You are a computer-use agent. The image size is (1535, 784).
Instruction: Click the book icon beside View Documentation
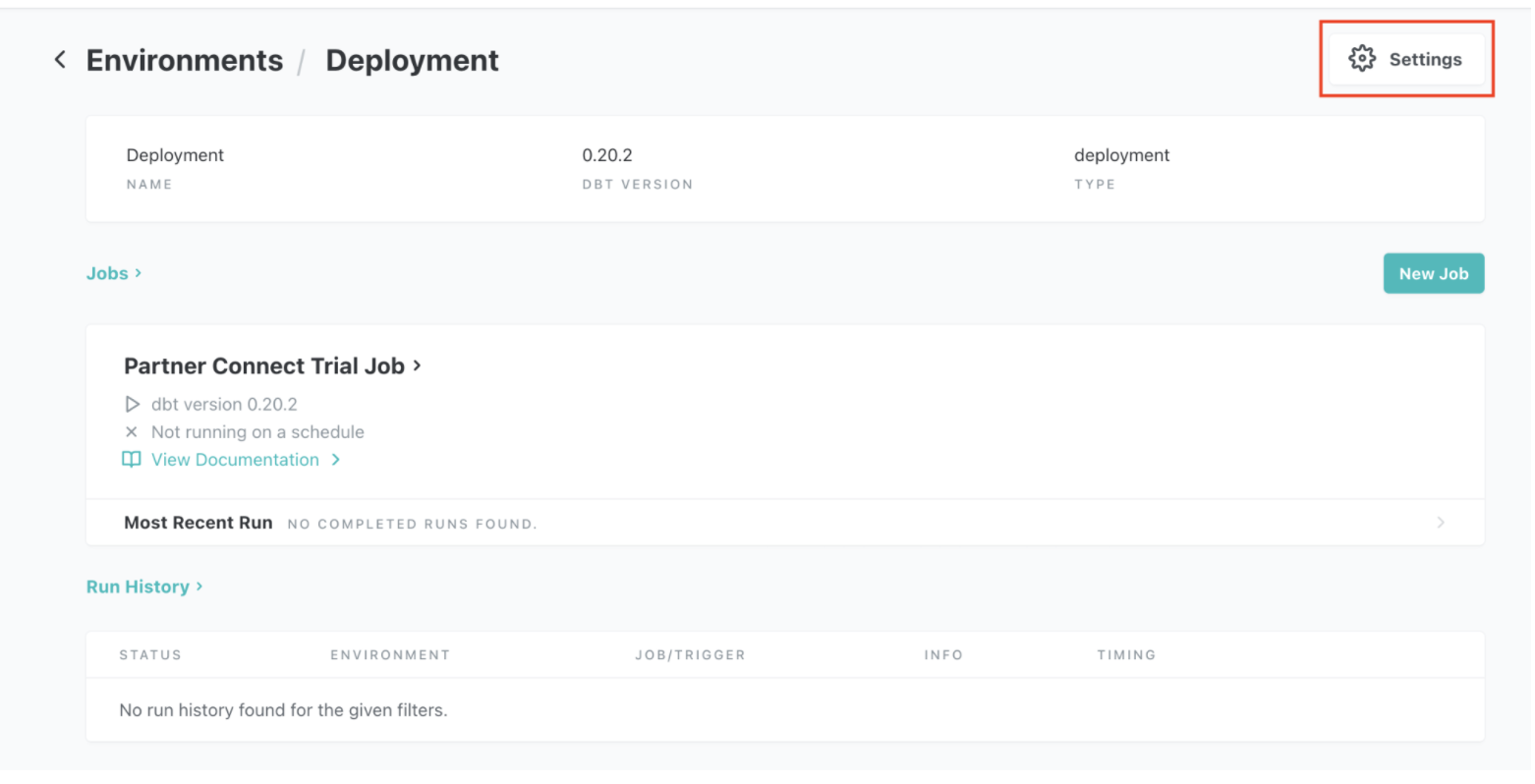pyautogui.click(x=131, y=460)
